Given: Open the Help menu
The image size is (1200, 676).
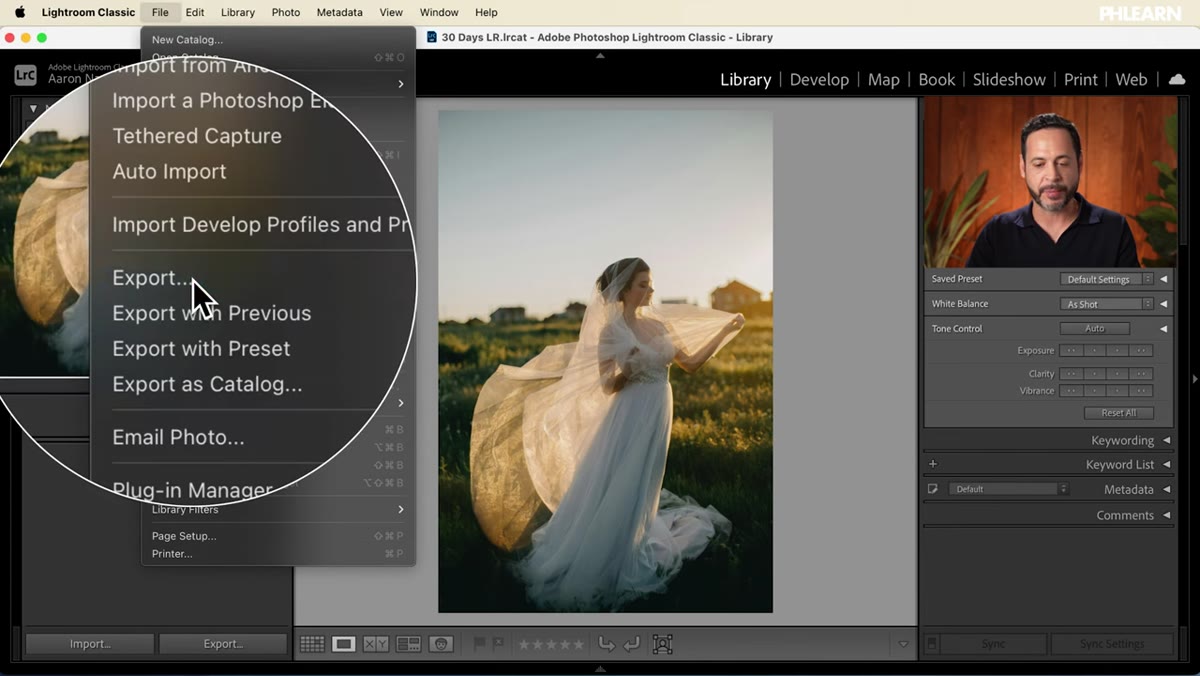Looking at the screenshot, I should click(486, 12).
